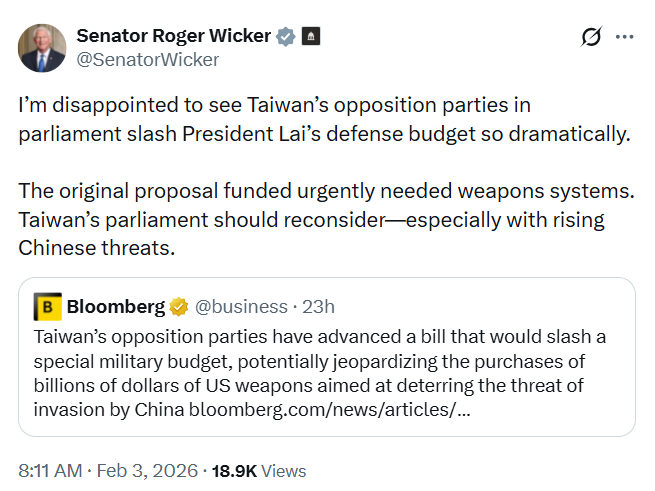The image size is (655, 491).
Task: Click the yellow Bloomberg logo avatar
Action: point(47,305)
